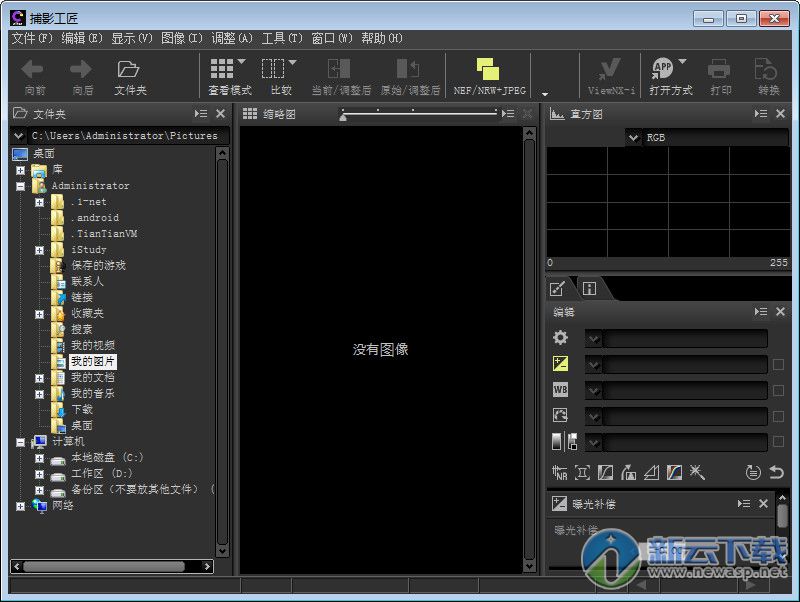Select the White Balance (WB) tool icon
The height and width of the screenshot is (602, 800).
point(560,390)
